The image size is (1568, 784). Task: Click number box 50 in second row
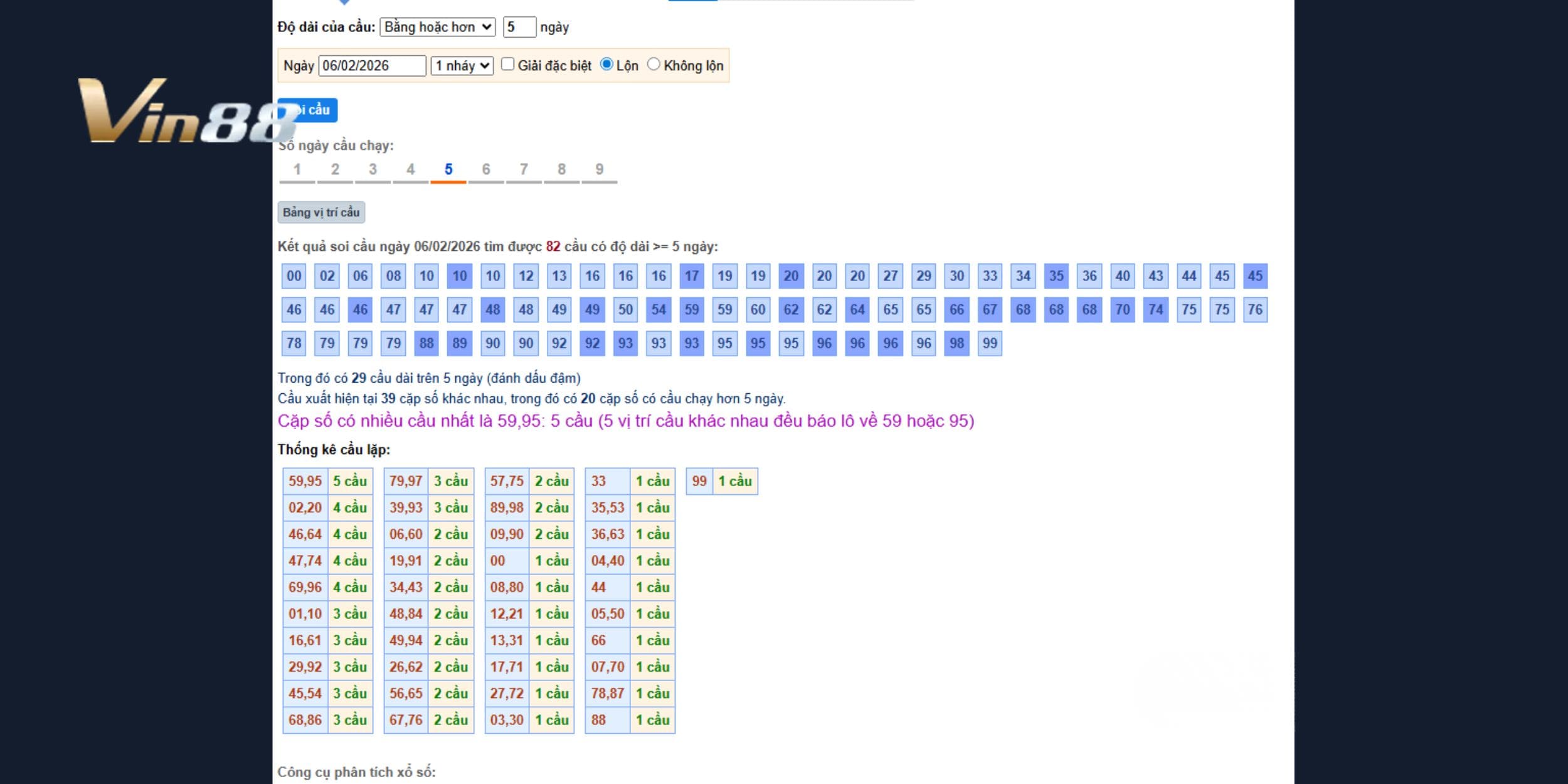[x=625, y=309]
